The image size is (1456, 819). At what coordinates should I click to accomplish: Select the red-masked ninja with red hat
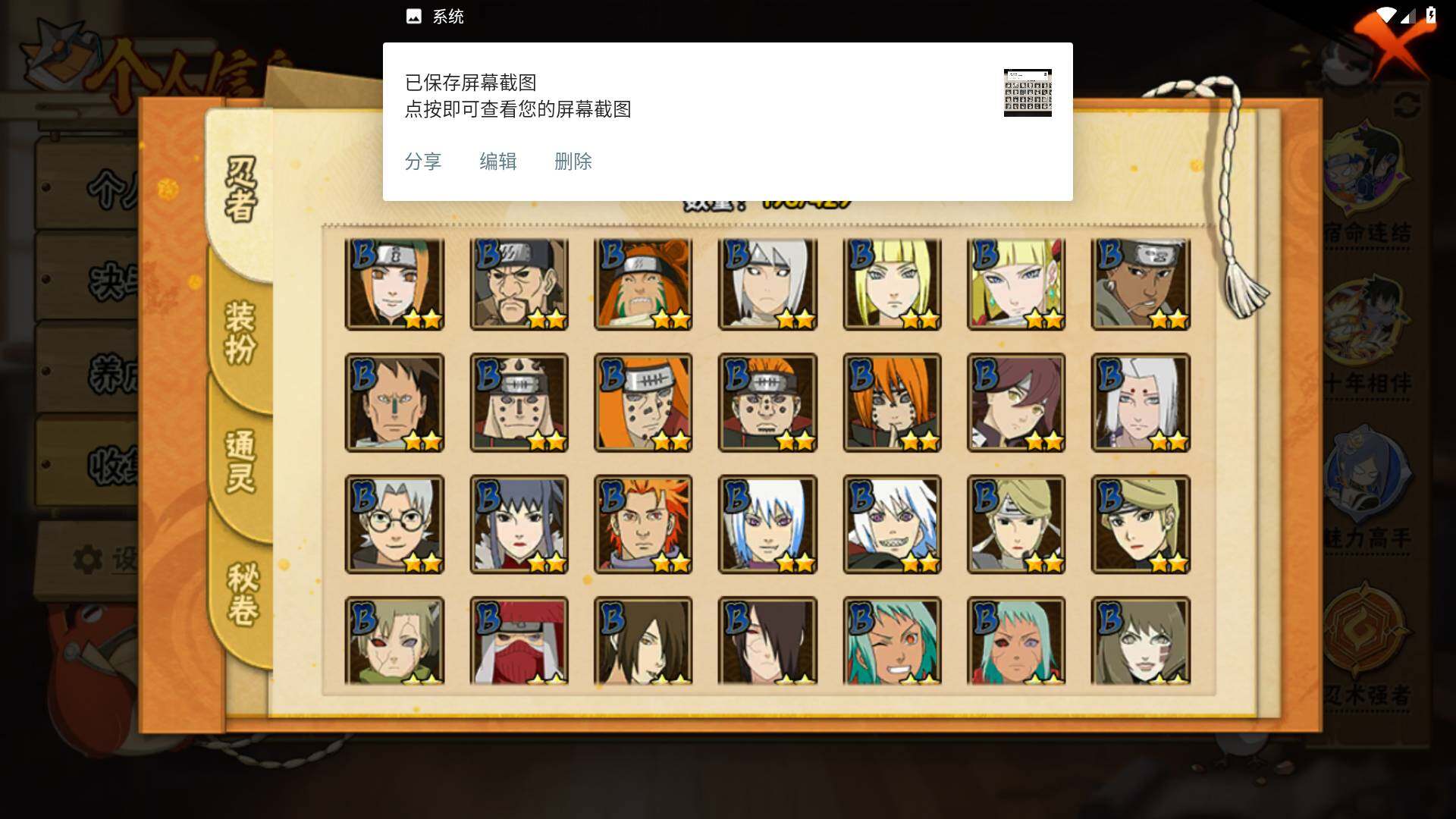tap(519, 641)
